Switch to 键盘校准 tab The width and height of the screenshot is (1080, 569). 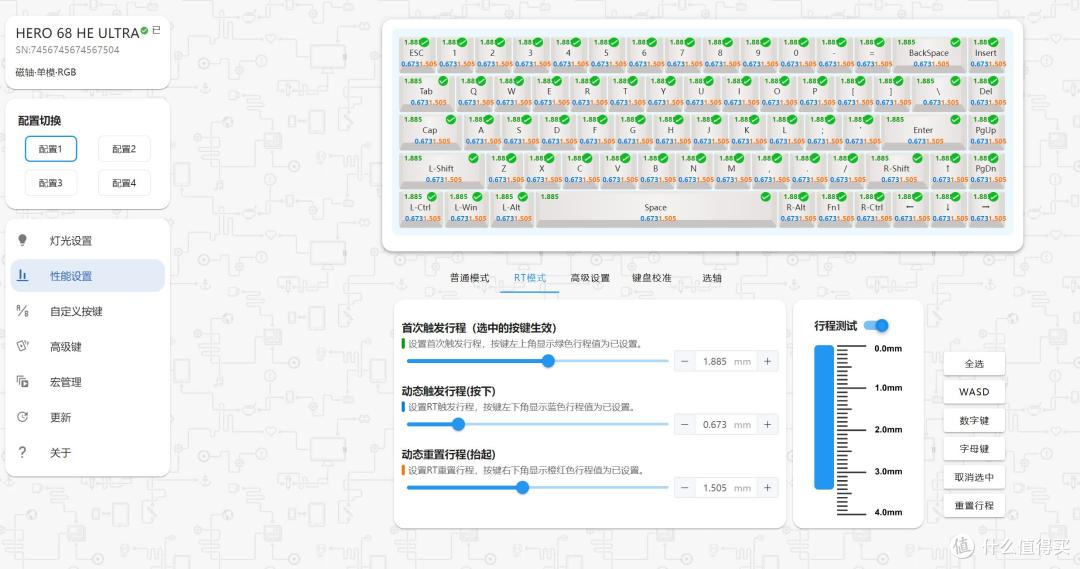[x=652, y=278]
